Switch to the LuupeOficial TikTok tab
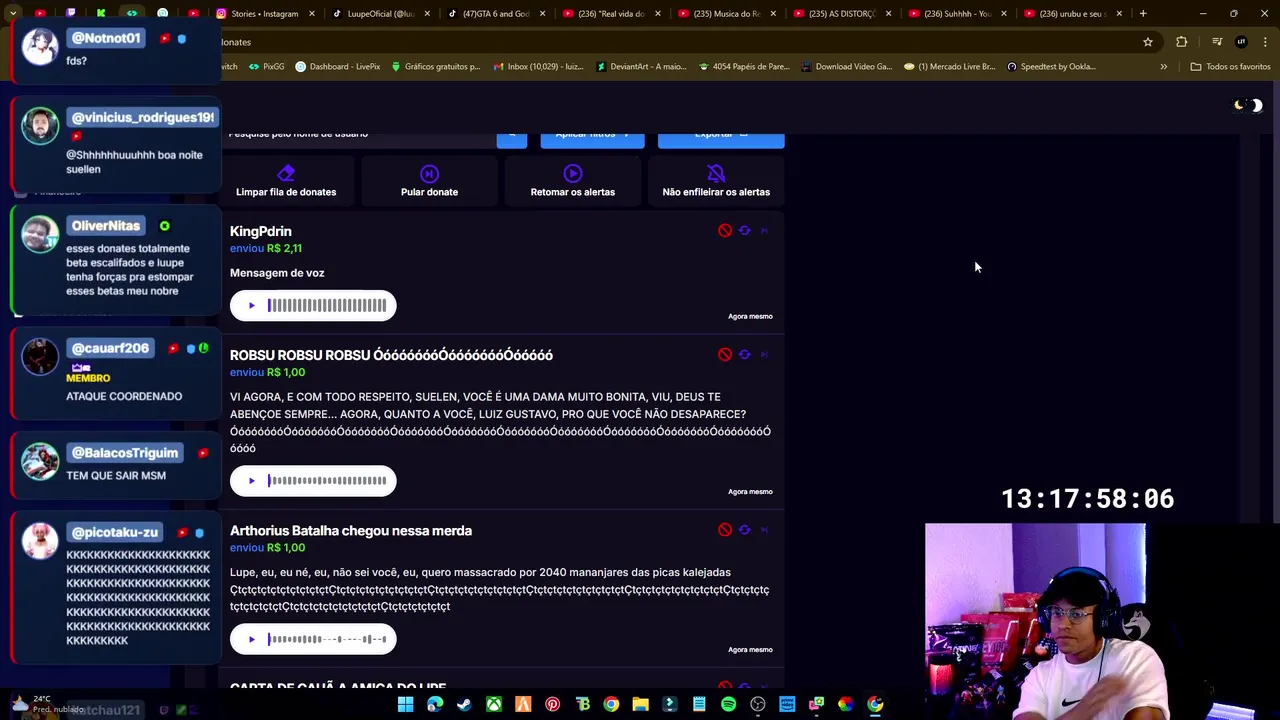Viewport: 1280px width, 720px height. coord(380,14)
